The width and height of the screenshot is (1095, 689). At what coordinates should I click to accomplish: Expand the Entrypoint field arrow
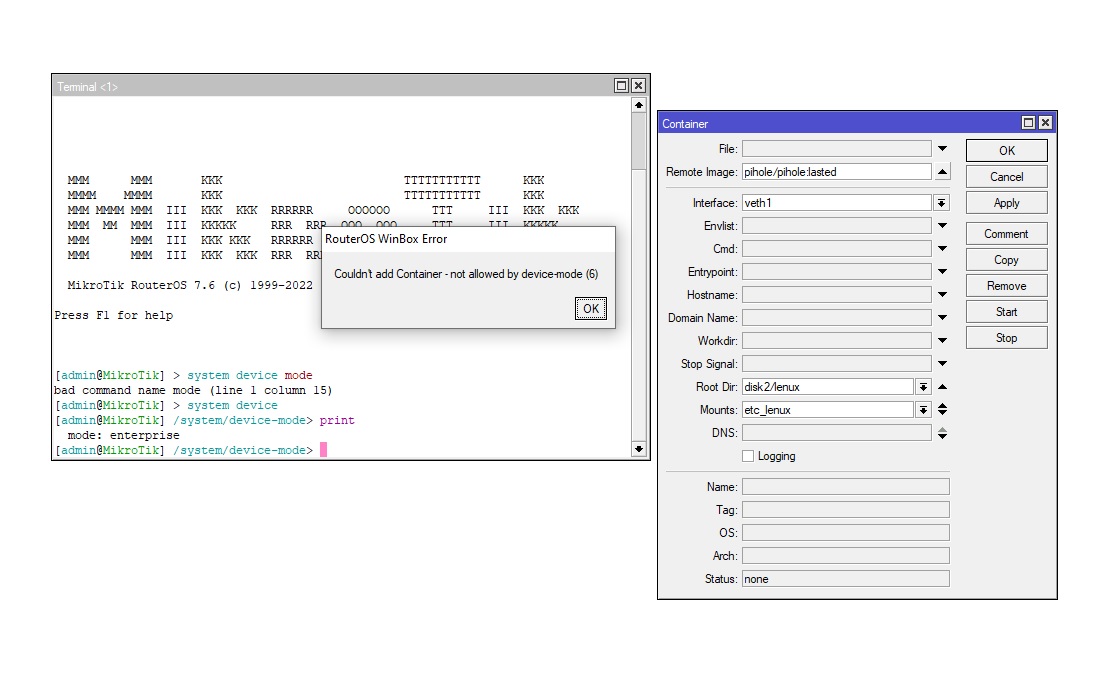click(942, 272)
